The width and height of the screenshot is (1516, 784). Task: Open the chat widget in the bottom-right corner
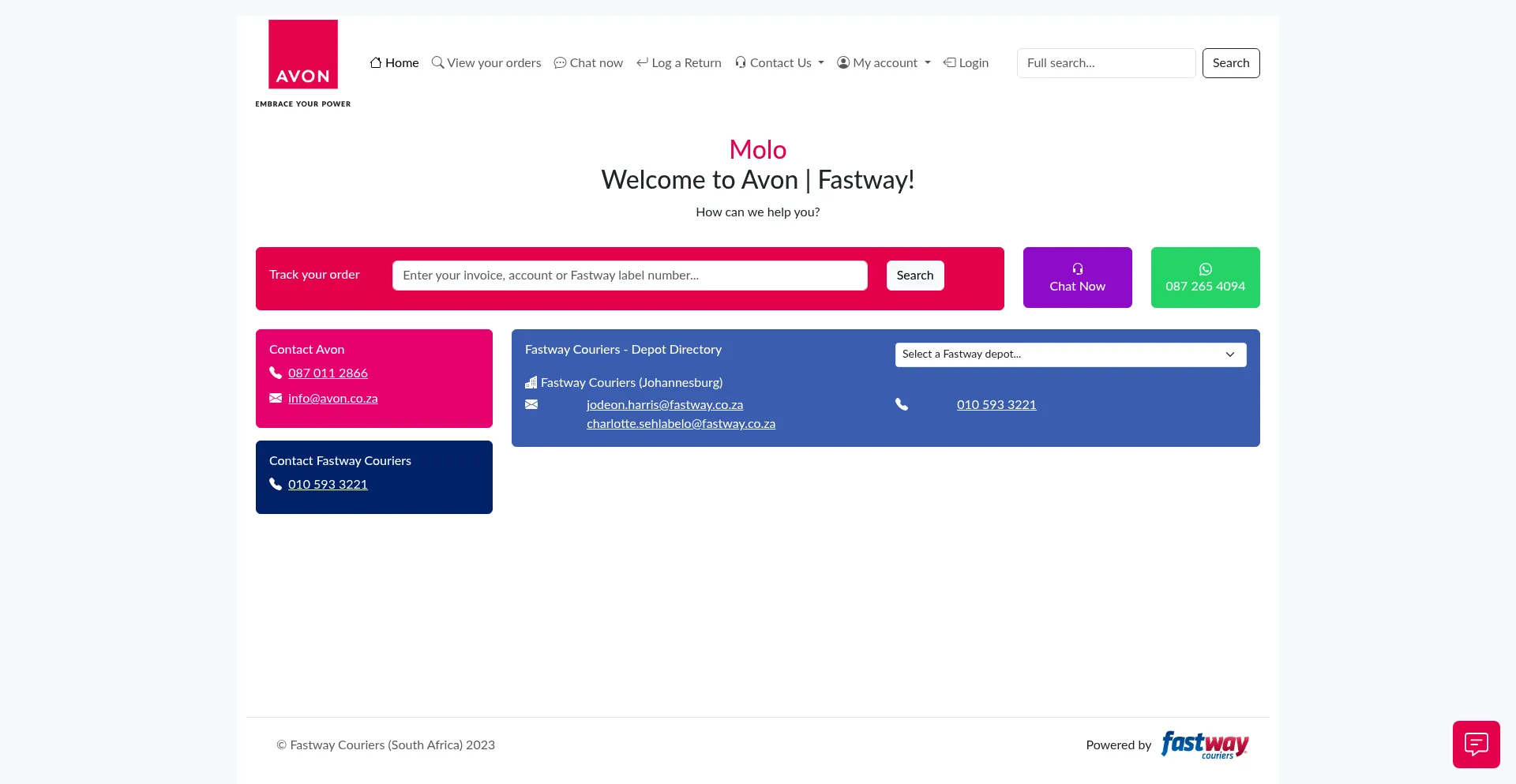(x=1476, y=744)
